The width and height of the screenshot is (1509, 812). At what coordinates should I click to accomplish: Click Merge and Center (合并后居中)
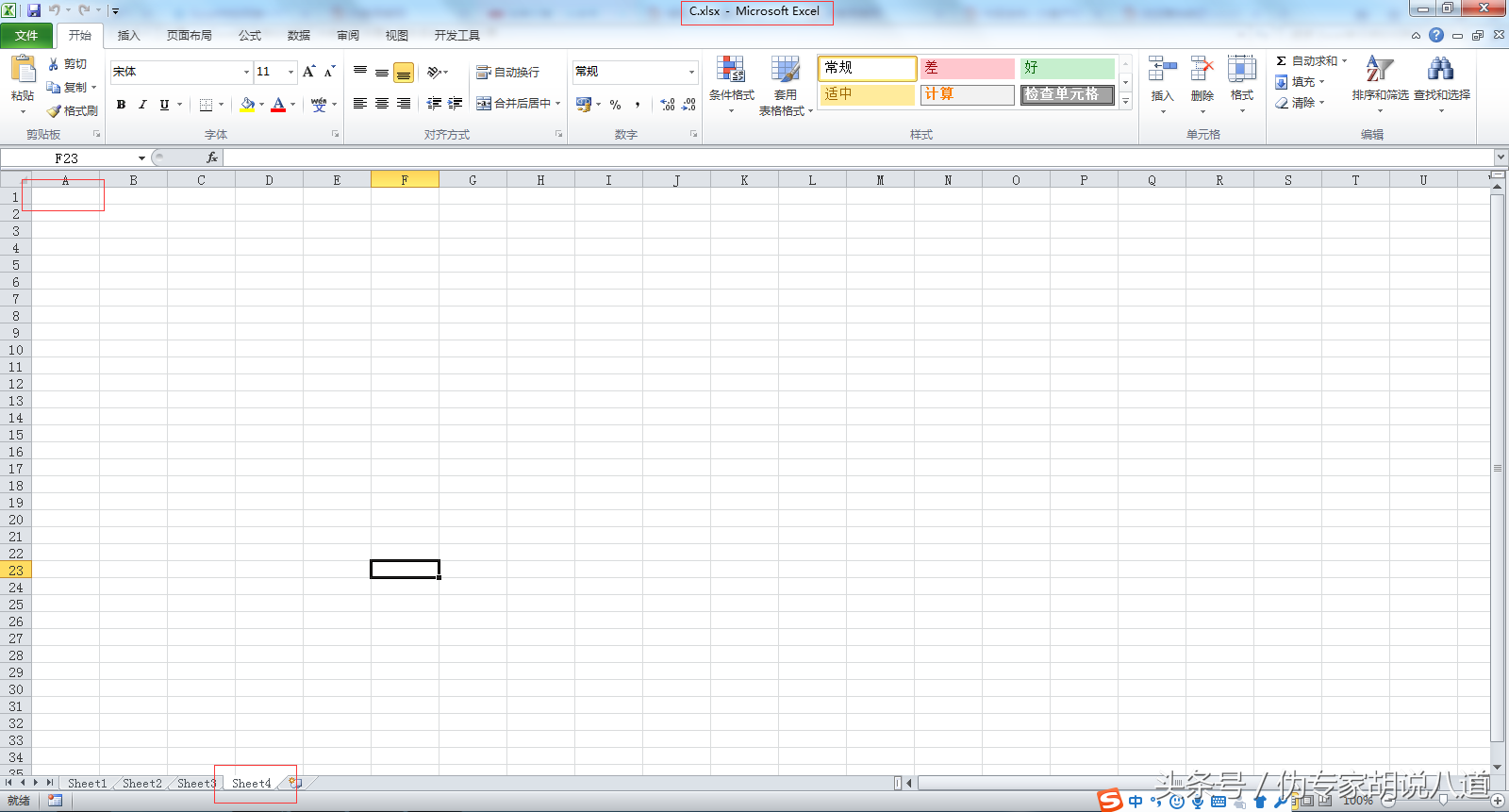(x=514, y=104)
